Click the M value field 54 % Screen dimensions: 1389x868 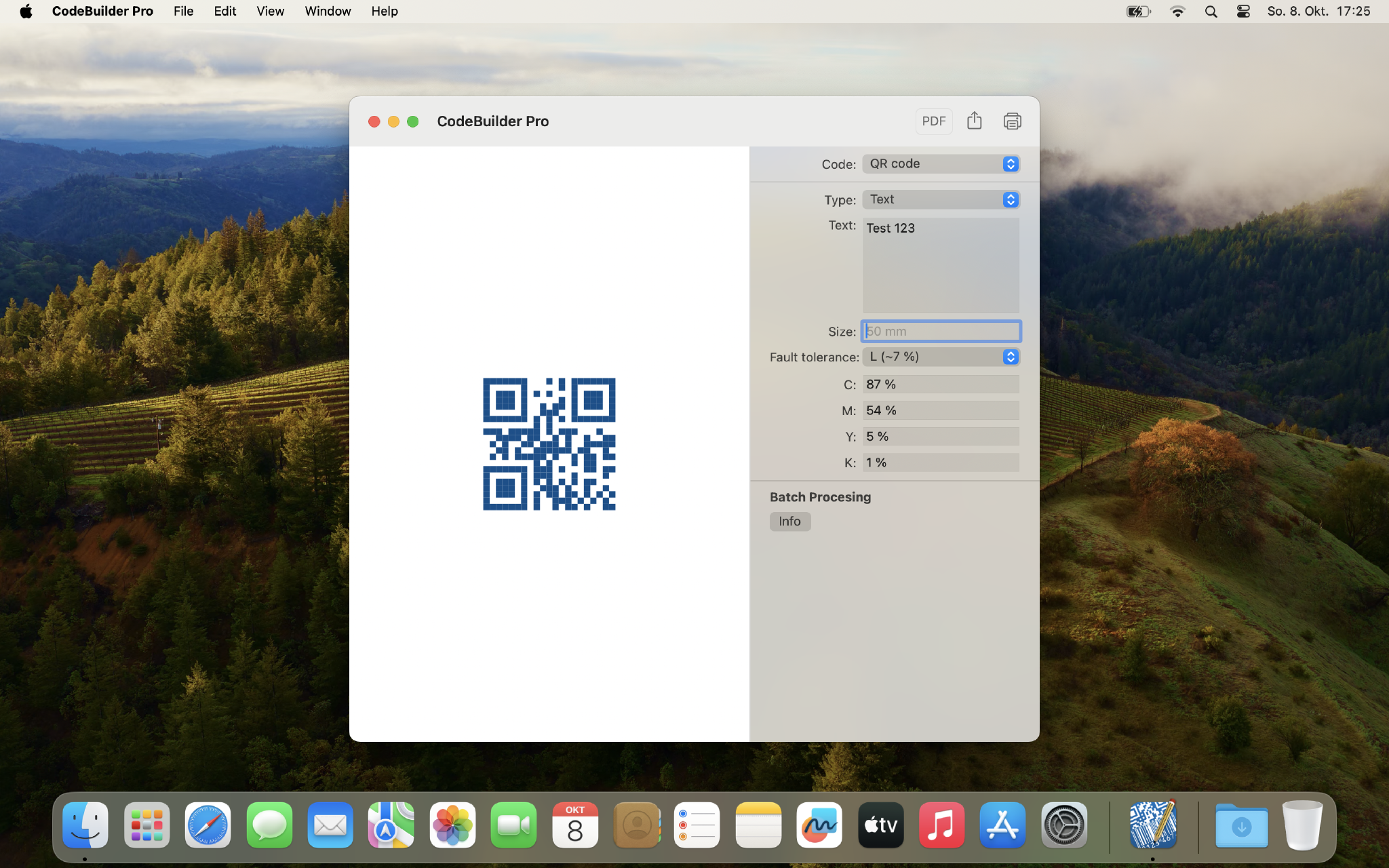(941, 410)
